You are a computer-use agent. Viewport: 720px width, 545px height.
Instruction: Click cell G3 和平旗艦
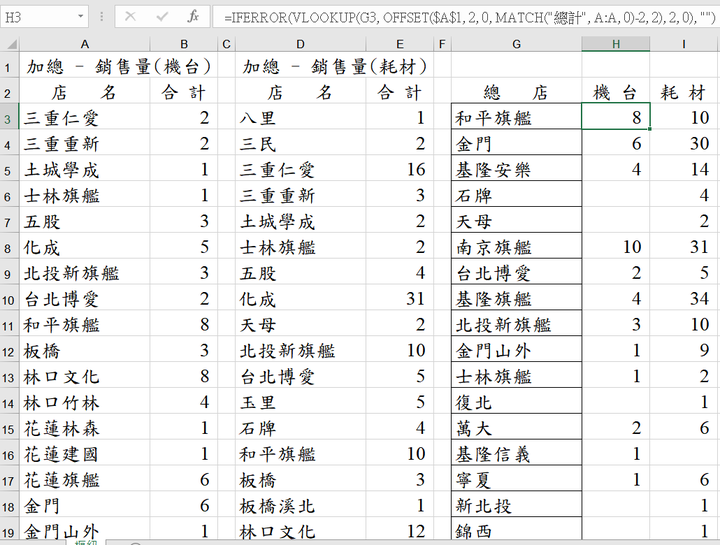click(x=517, y=118)
